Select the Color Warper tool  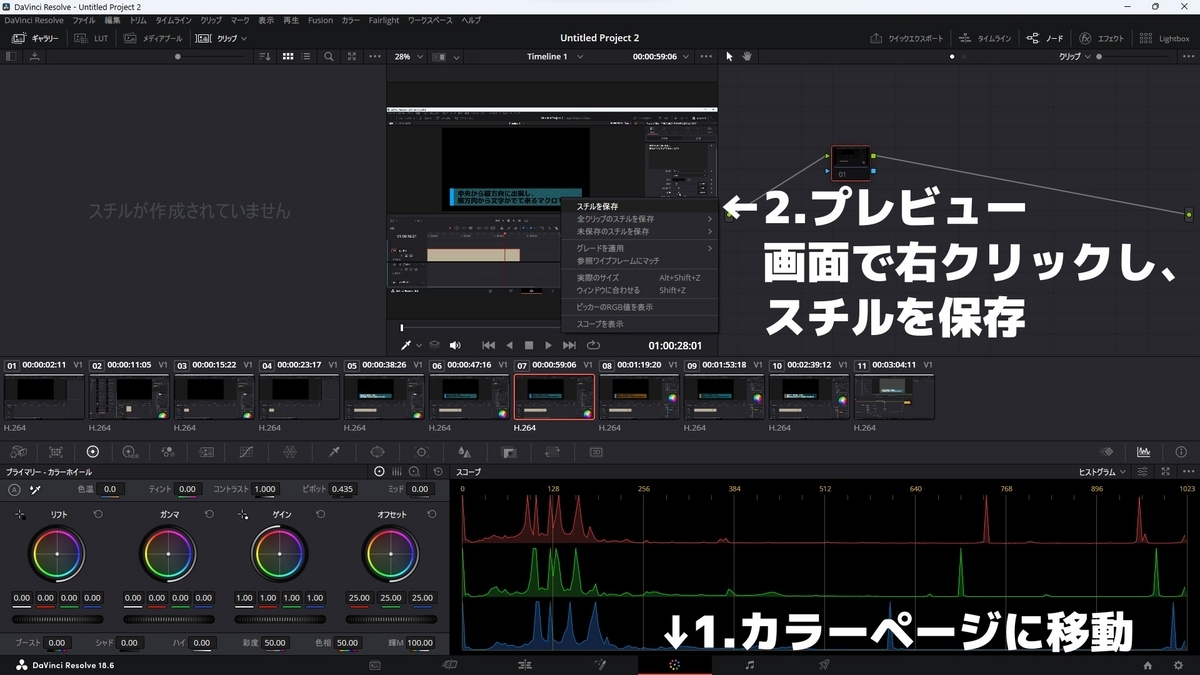(288, 452)
